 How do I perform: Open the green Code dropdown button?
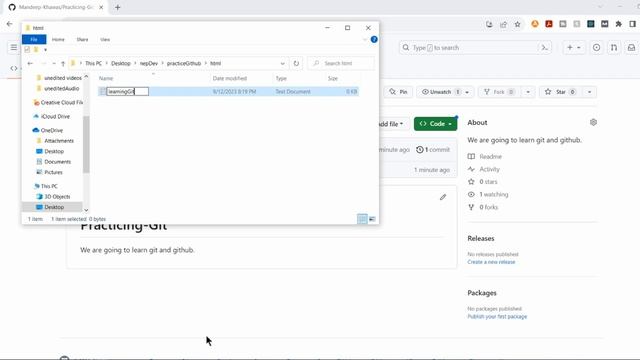436,124
